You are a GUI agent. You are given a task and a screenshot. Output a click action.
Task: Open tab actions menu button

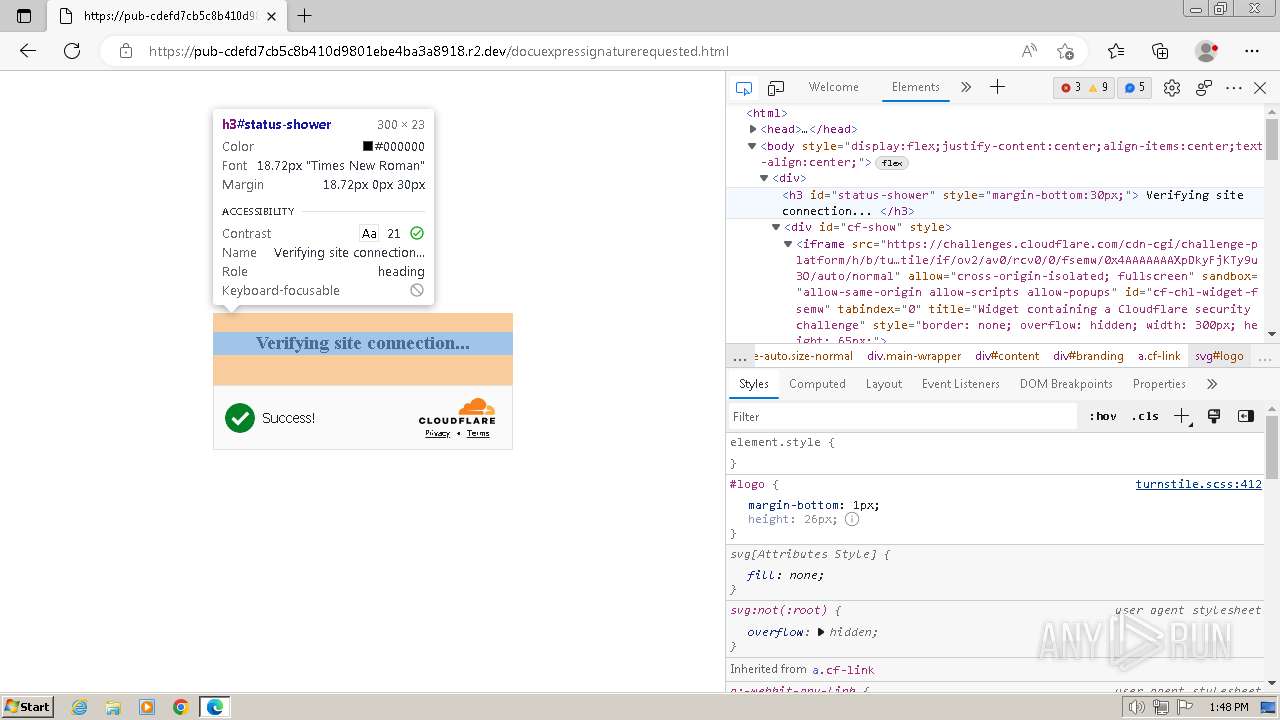[24, 15]
